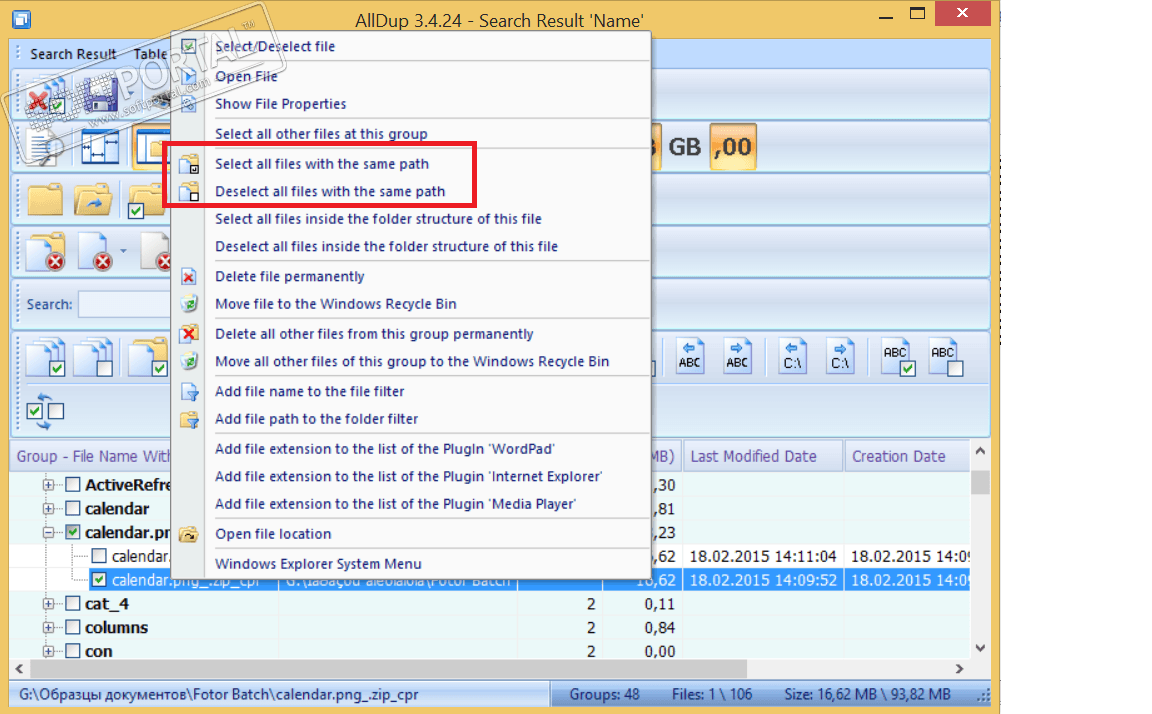Image resolution: width=1152 pixels, height=714 pixels.
Task: Check the columns group checkbox
Action: (73, 627)
